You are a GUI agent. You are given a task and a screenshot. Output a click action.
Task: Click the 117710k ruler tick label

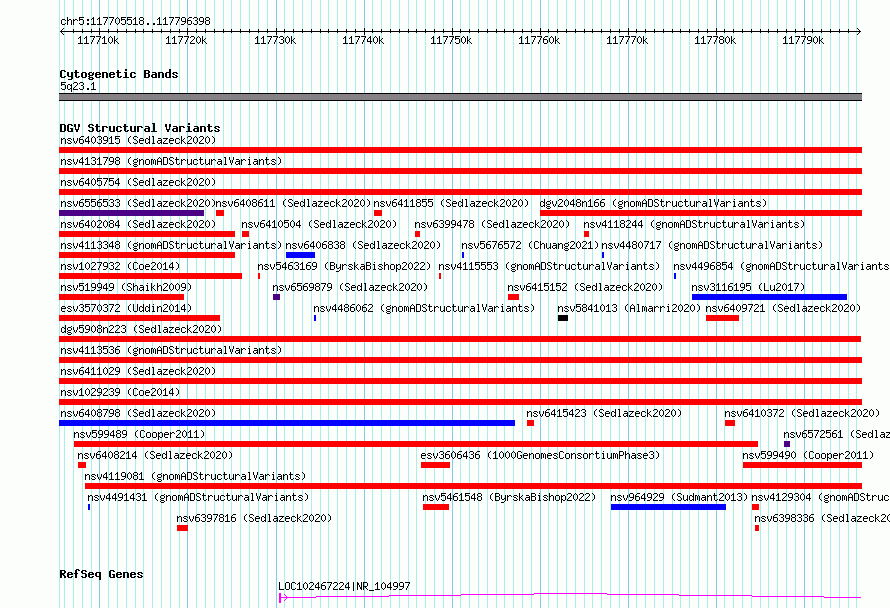coord(98,40)
